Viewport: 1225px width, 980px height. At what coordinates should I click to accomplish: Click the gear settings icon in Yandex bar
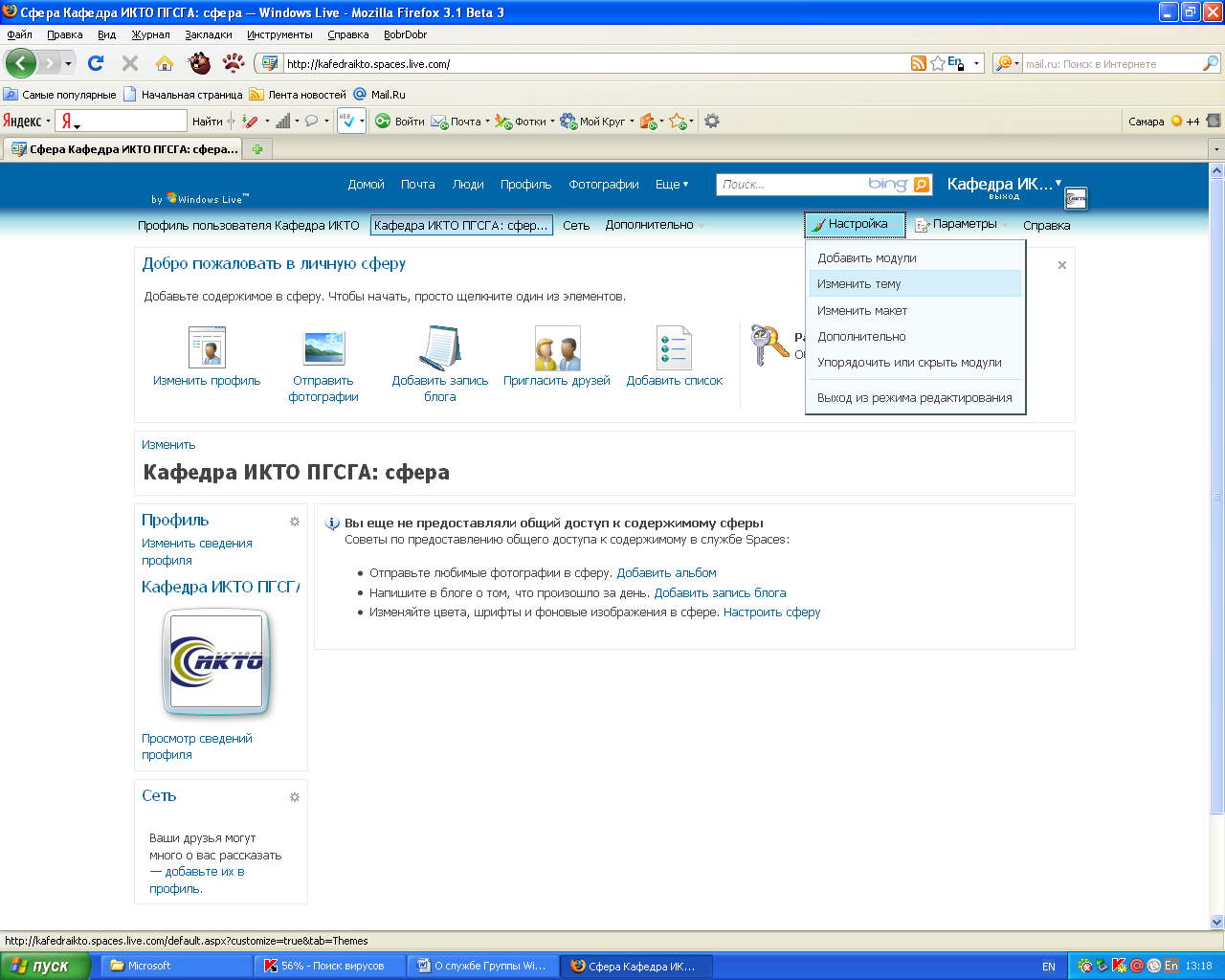pyautogui.click(x=711, y=122)
